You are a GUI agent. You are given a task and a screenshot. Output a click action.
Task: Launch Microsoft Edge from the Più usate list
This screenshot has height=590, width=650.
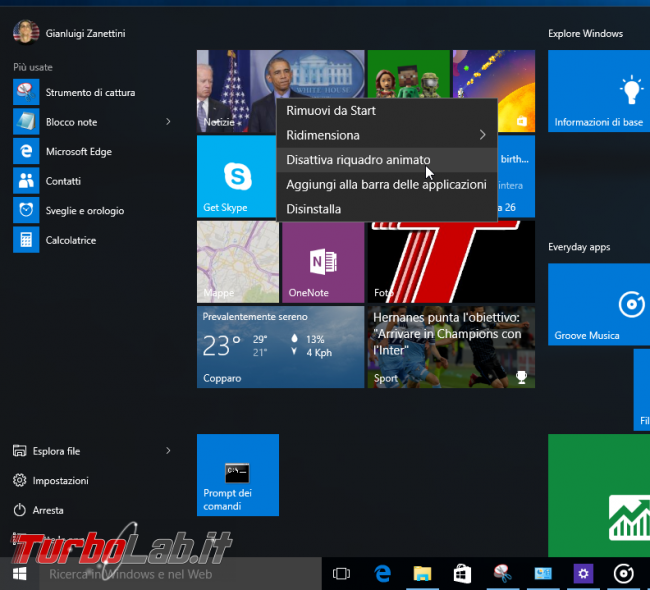point(26,151)
